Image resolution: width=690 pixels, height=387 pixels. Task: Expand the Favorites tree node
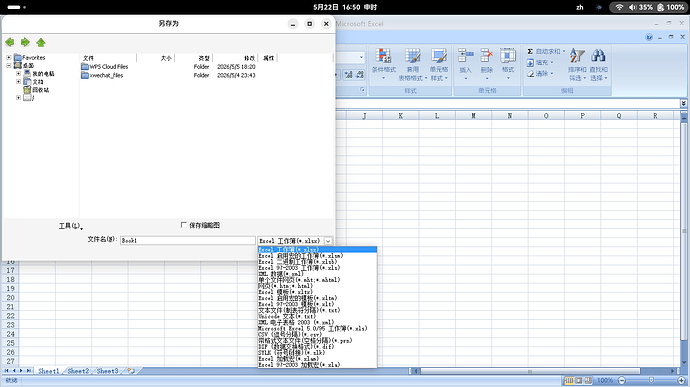(8, 57)
